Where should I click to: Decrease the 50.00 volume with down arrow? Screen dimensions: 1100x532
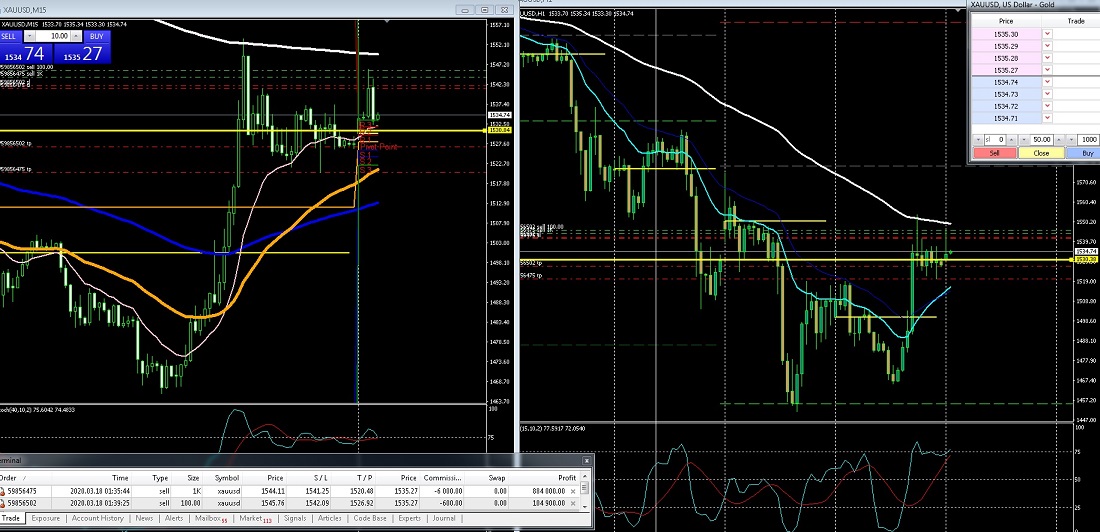[x=1024, y=140]
